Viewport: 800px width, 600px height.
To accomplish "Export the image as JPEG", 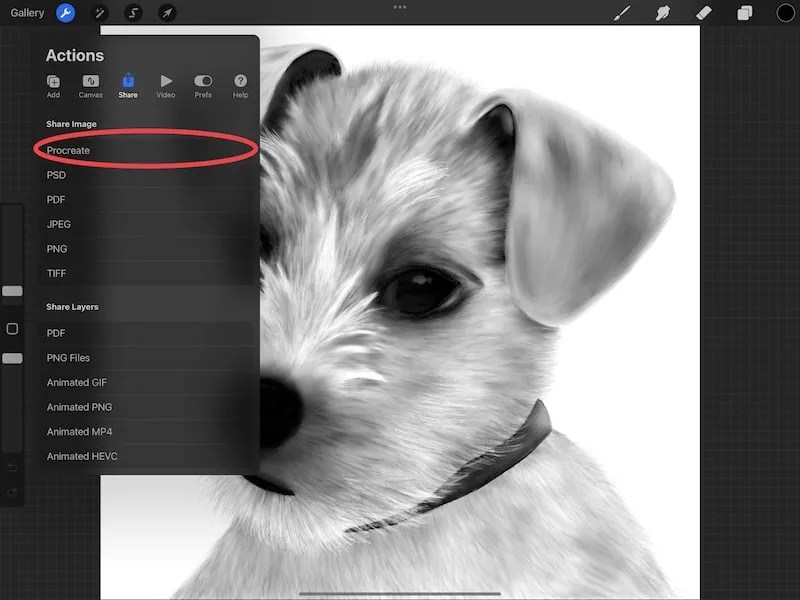I will [58, 223].
